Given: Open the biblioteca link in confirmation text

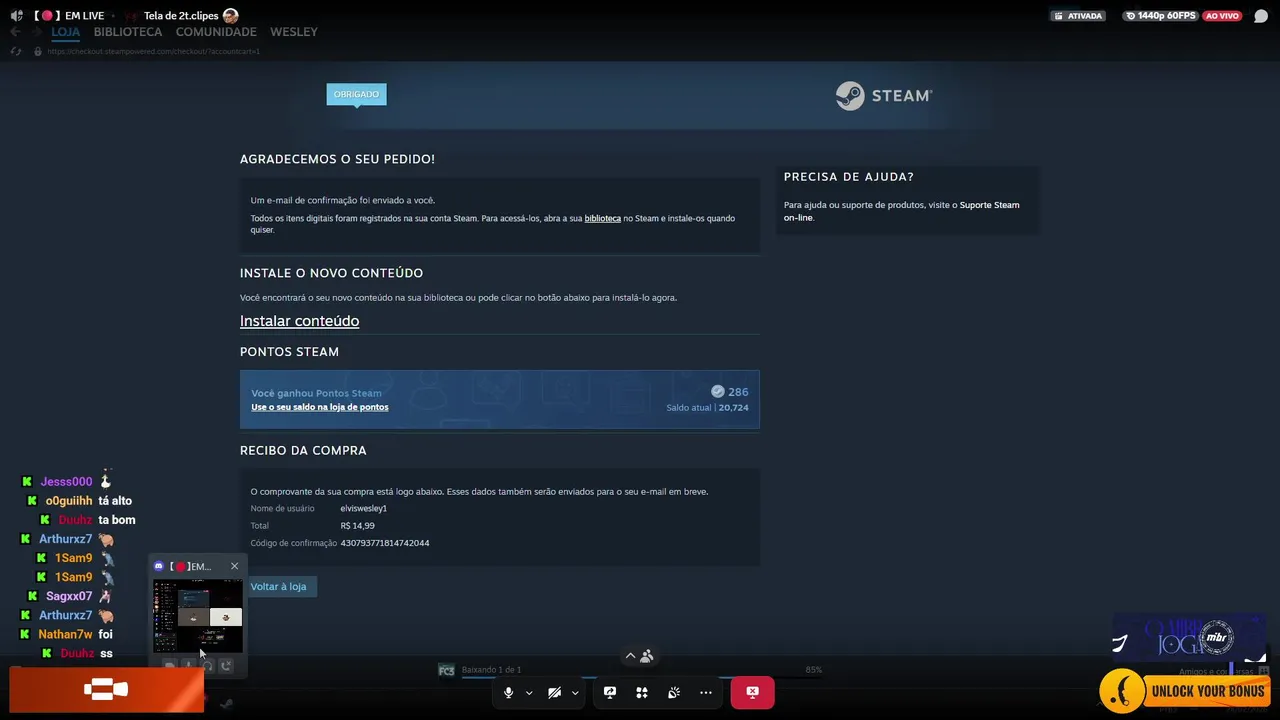Looking at the screenshot, I should (x=603, y=218).
